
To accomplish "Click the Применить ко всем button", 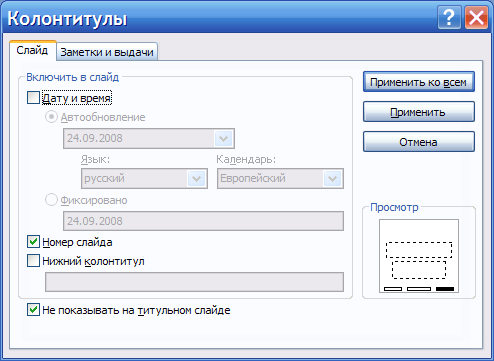I will [x=419, y=82].
